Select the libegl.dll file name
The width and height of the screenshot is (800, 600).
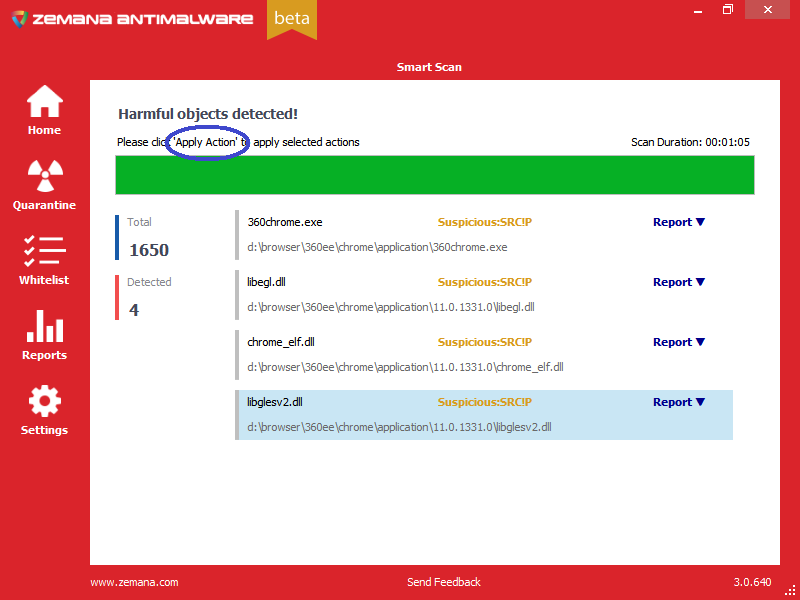[x=266, y=282]
